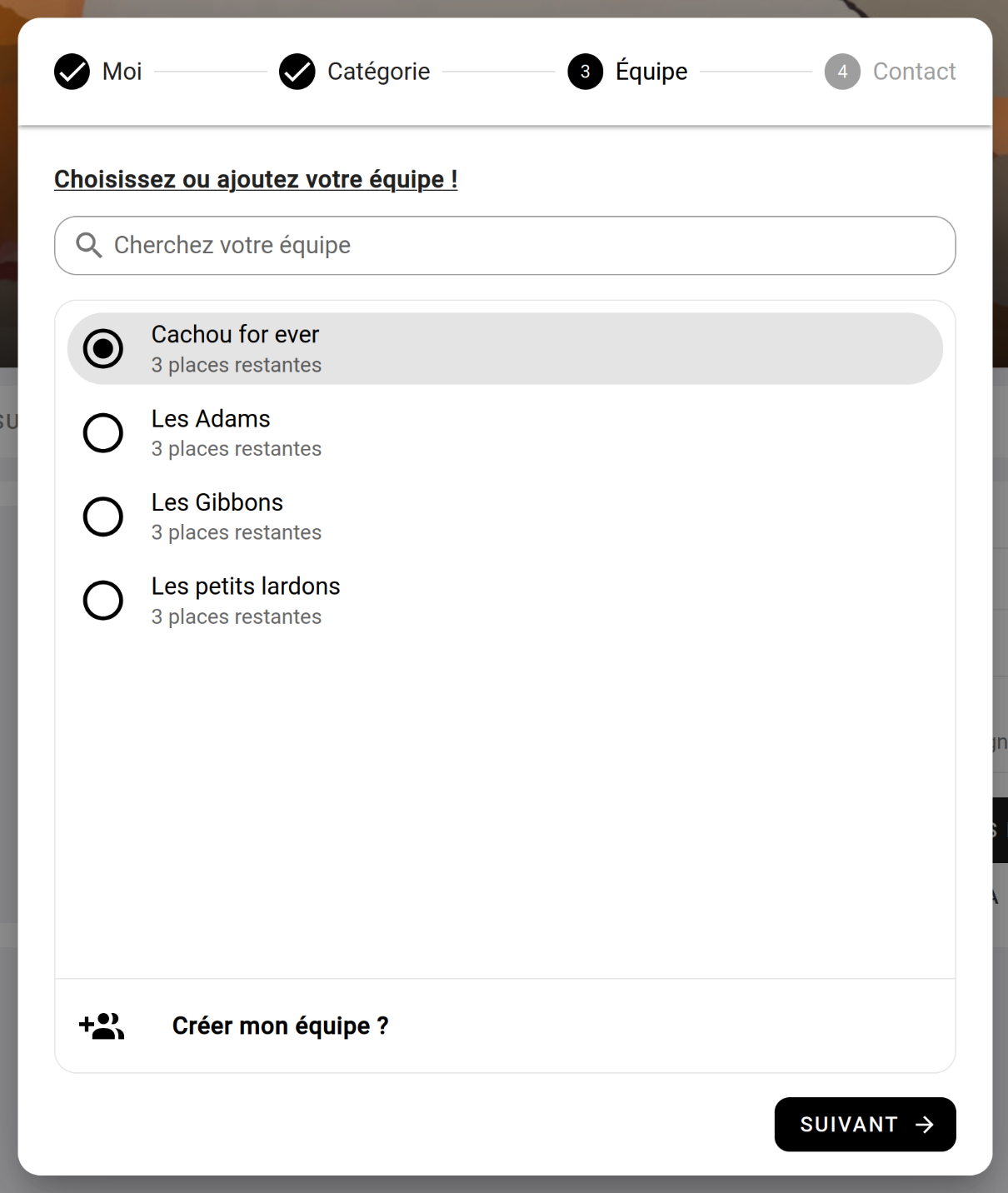This screenshot has width=1008, height=1193.
Task: Click the Choisissez ou ajoutez votre équipe heading
Action: [x=256, y=179]
